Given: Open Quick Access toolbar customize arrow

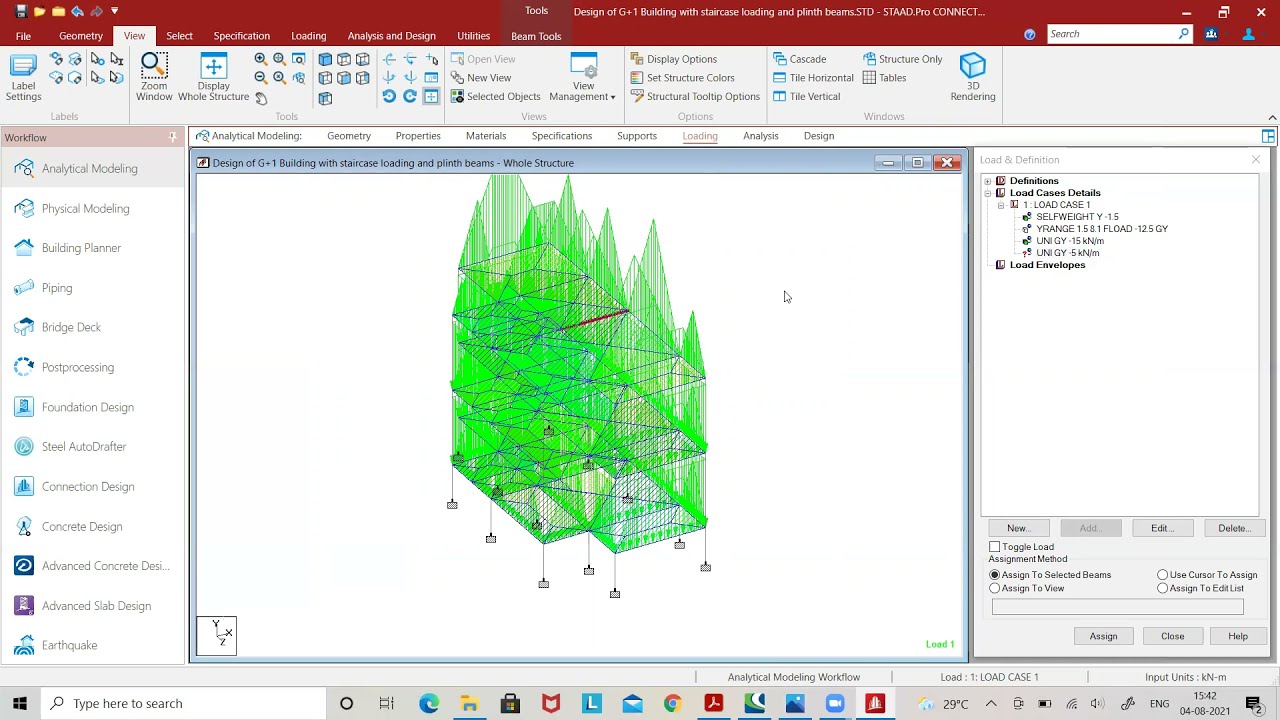Looking at the screenshot, I should [115, 11].
